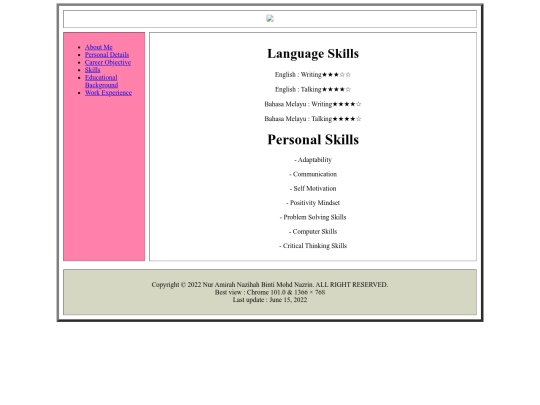Go to Personal Details page

pos(107,55)
